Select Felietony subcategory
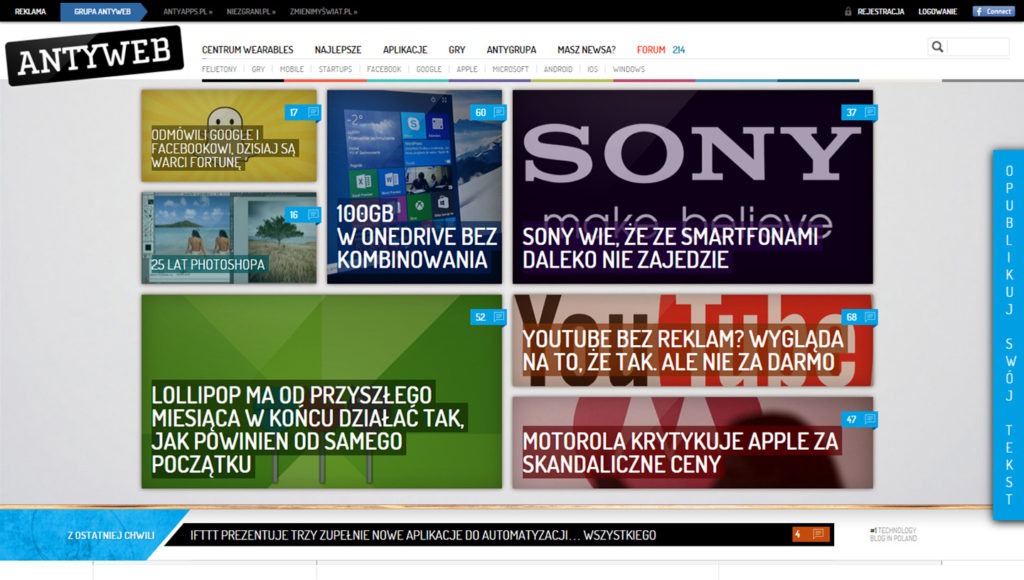The width and height of the screenshot is (1024, 580). [219, 69]
